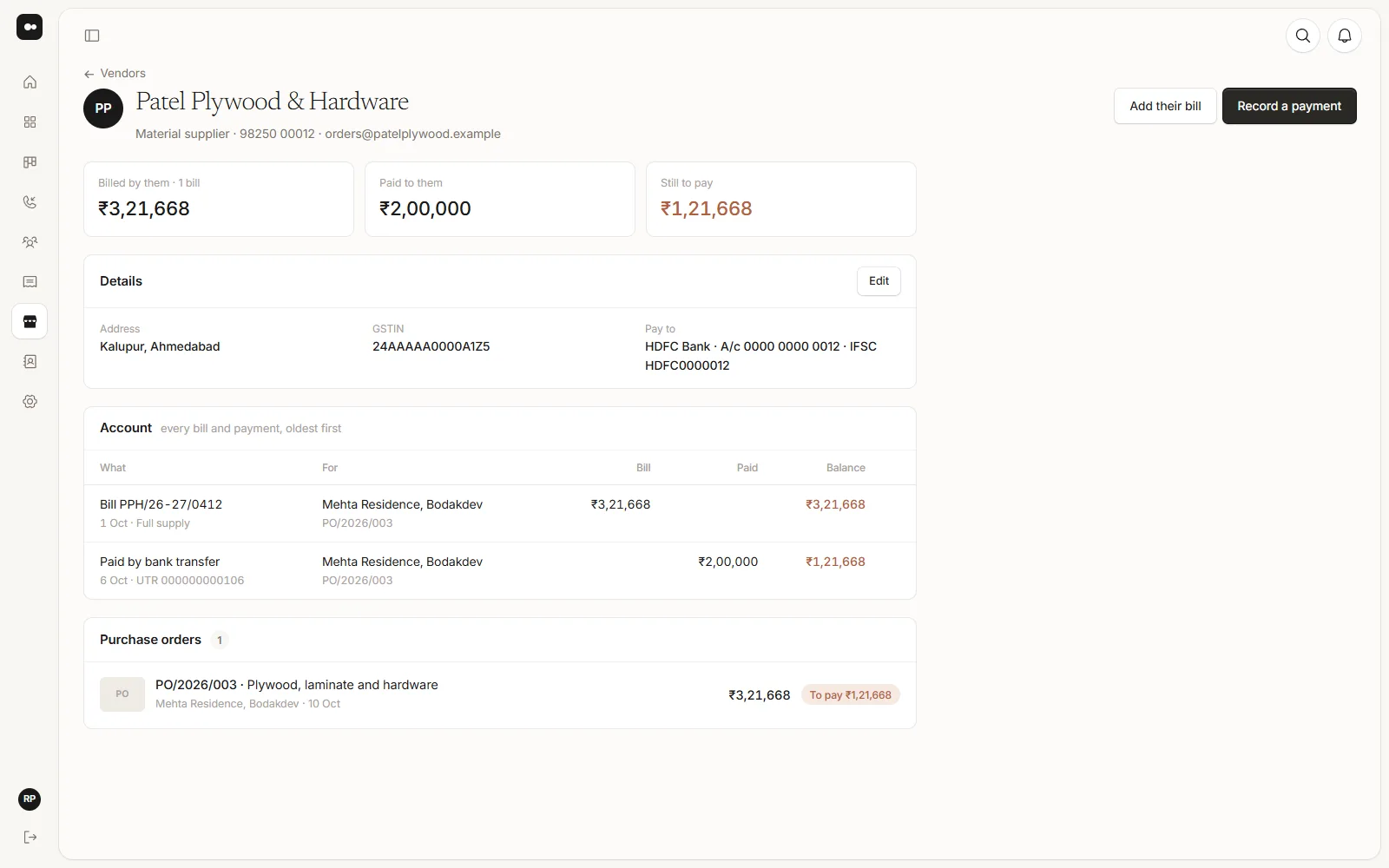Go back to the Vendors list

tap(115, 74)
